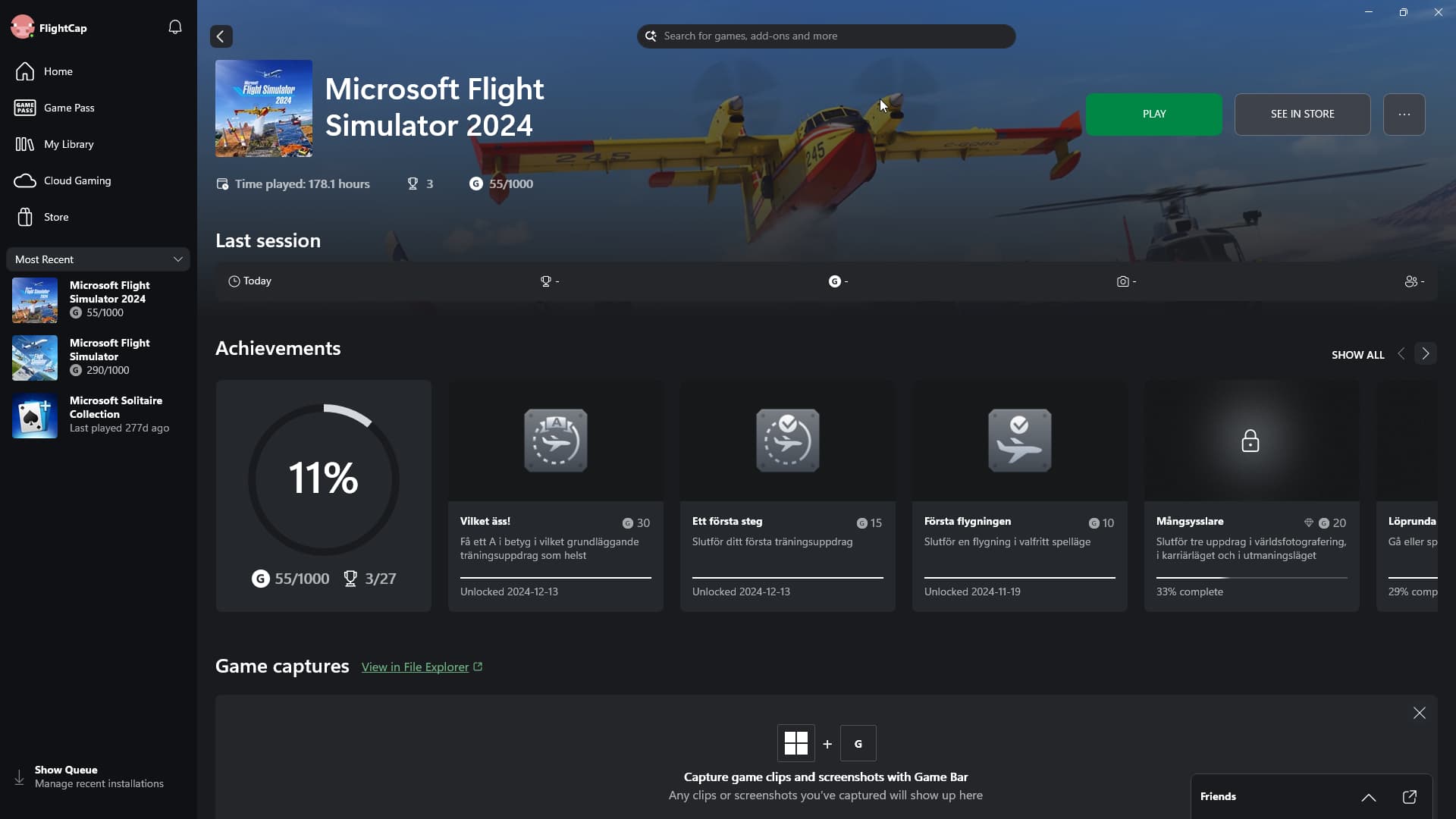Viewport: 1456px width, 819px height.
Task: Click the game cover art thumbnail
Action: tap(264, 108)
